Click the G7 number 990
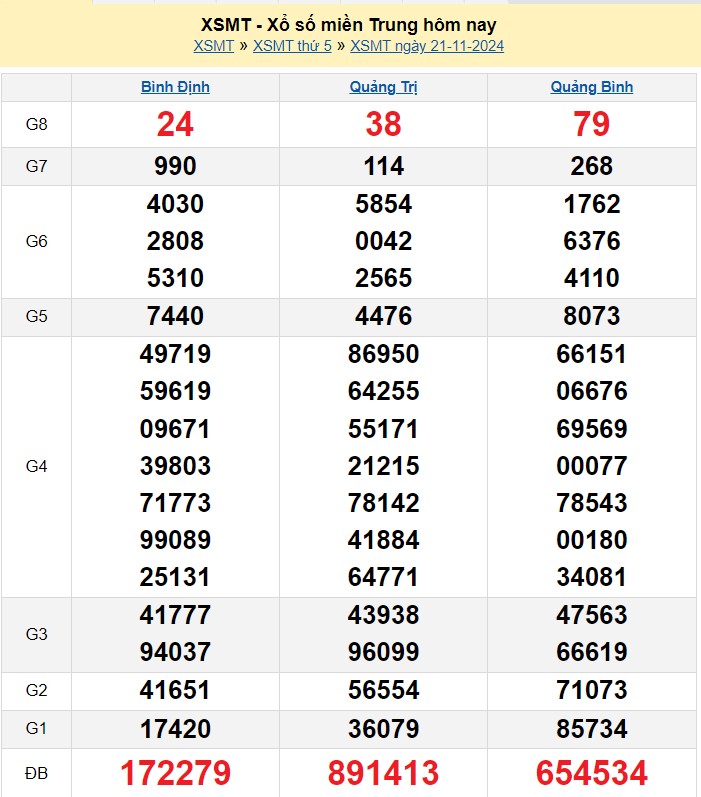701x797 pixels. pyautogui.click(x=175, y=166)
